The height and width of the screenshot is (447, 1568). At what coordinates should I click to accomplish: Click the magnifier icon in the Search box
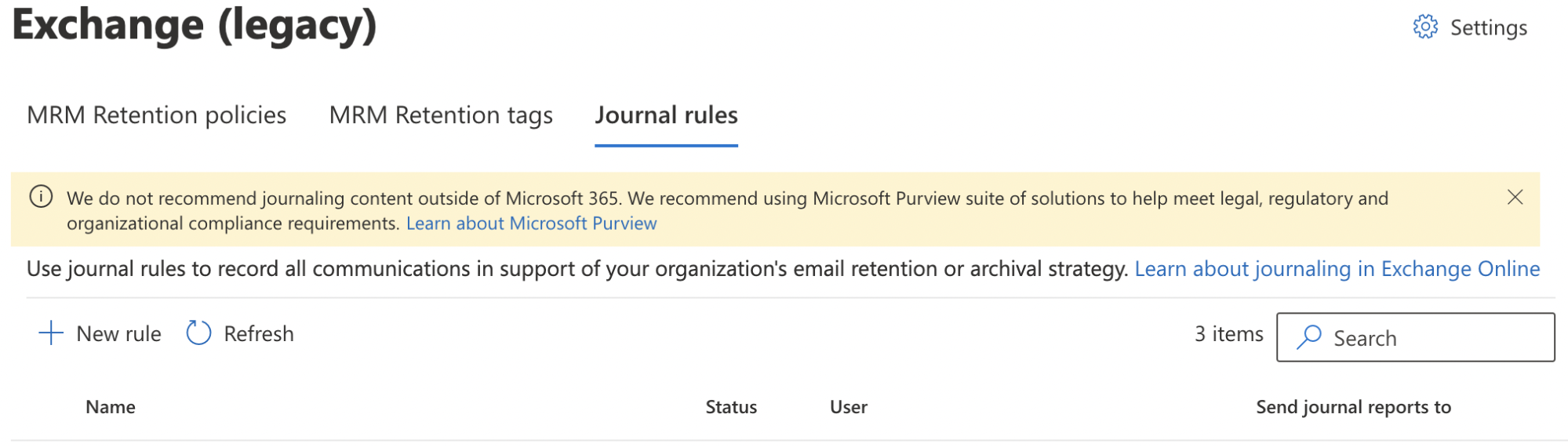coord(1308,337)
